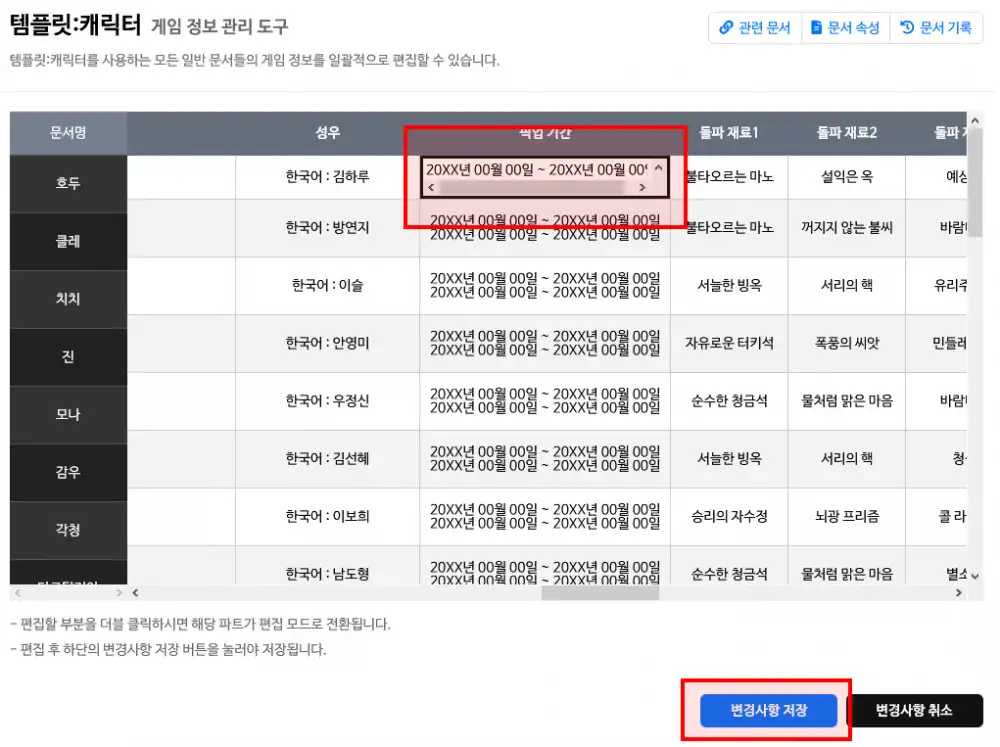
Task: Click the table's horizontal scrollbar thumb
Action: [600, 593]
